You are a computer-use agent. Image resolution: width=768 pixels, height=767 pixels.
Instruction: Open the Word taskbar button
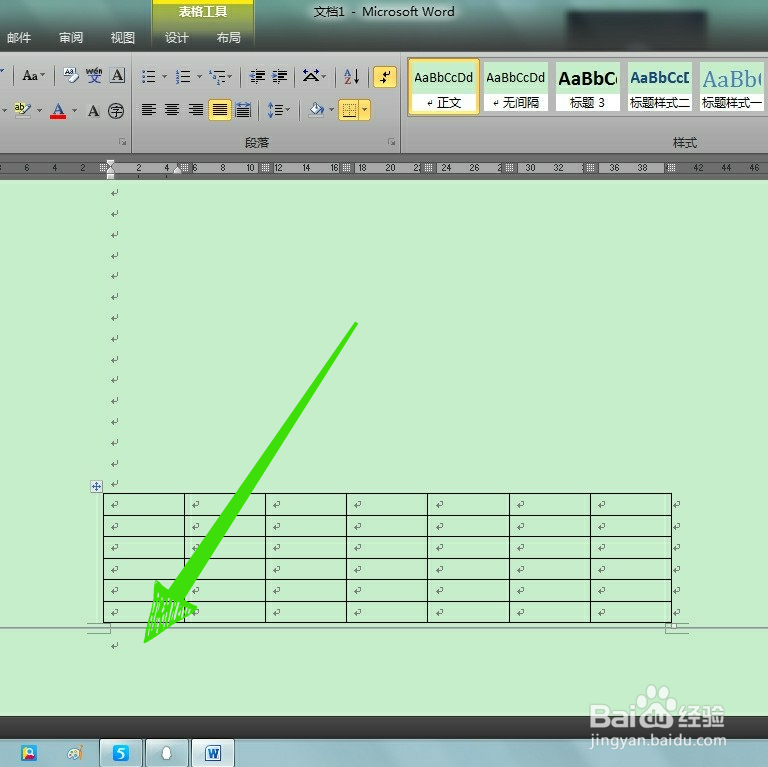click(x=213, y=753)
